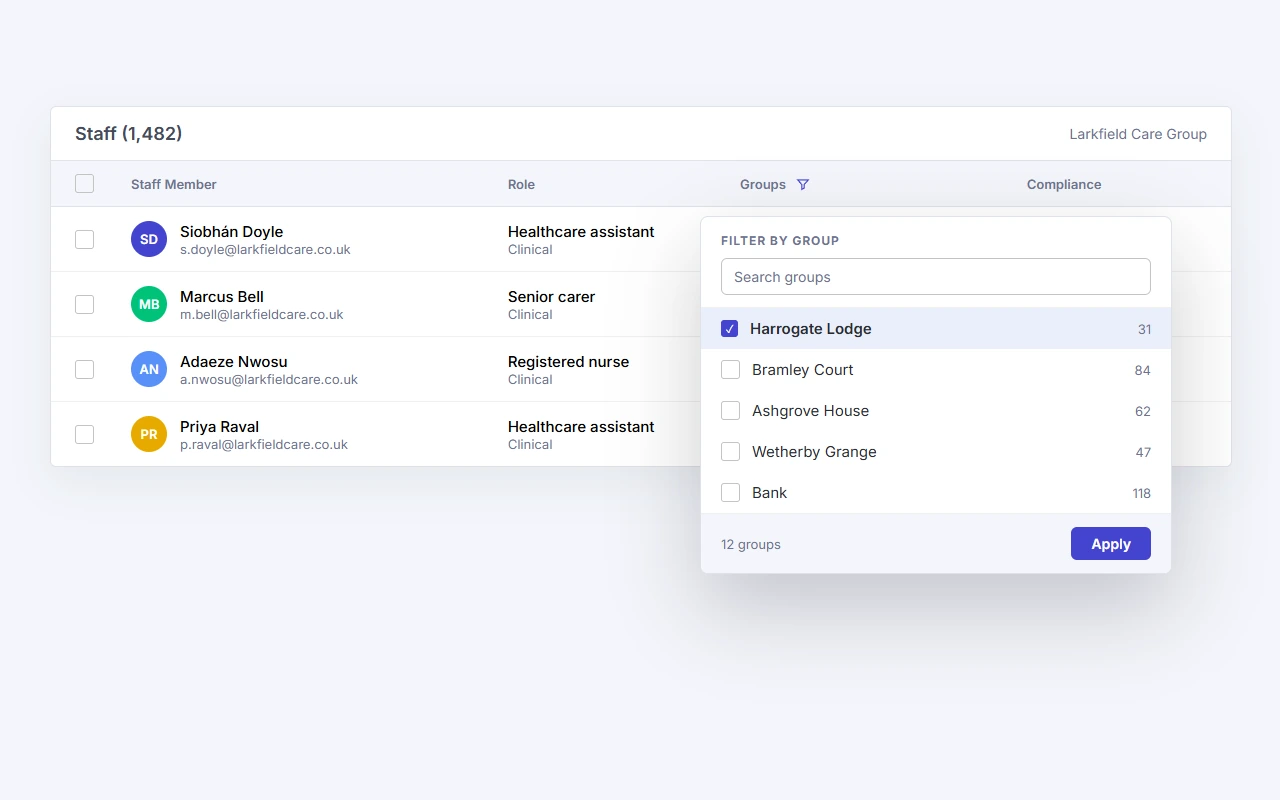Click email s.doyle@larkfieldcare.co.uk

[265, 249]
